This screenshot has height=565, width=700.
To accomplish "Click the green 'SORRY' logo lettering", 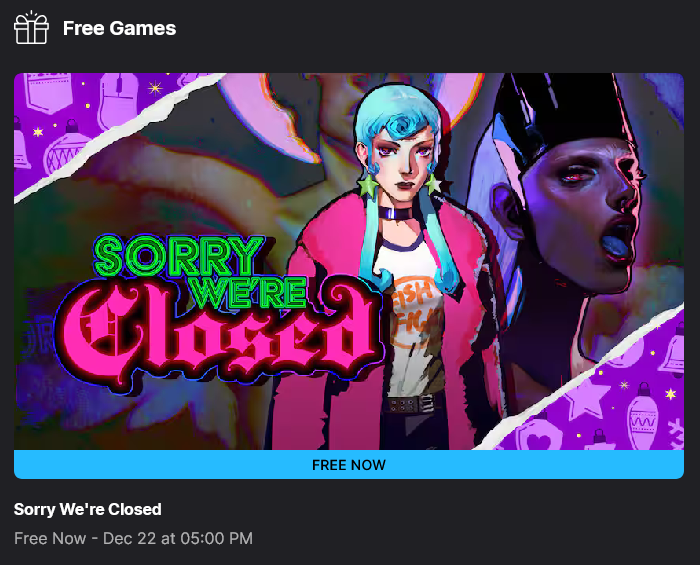I will [x=179, y=257].
